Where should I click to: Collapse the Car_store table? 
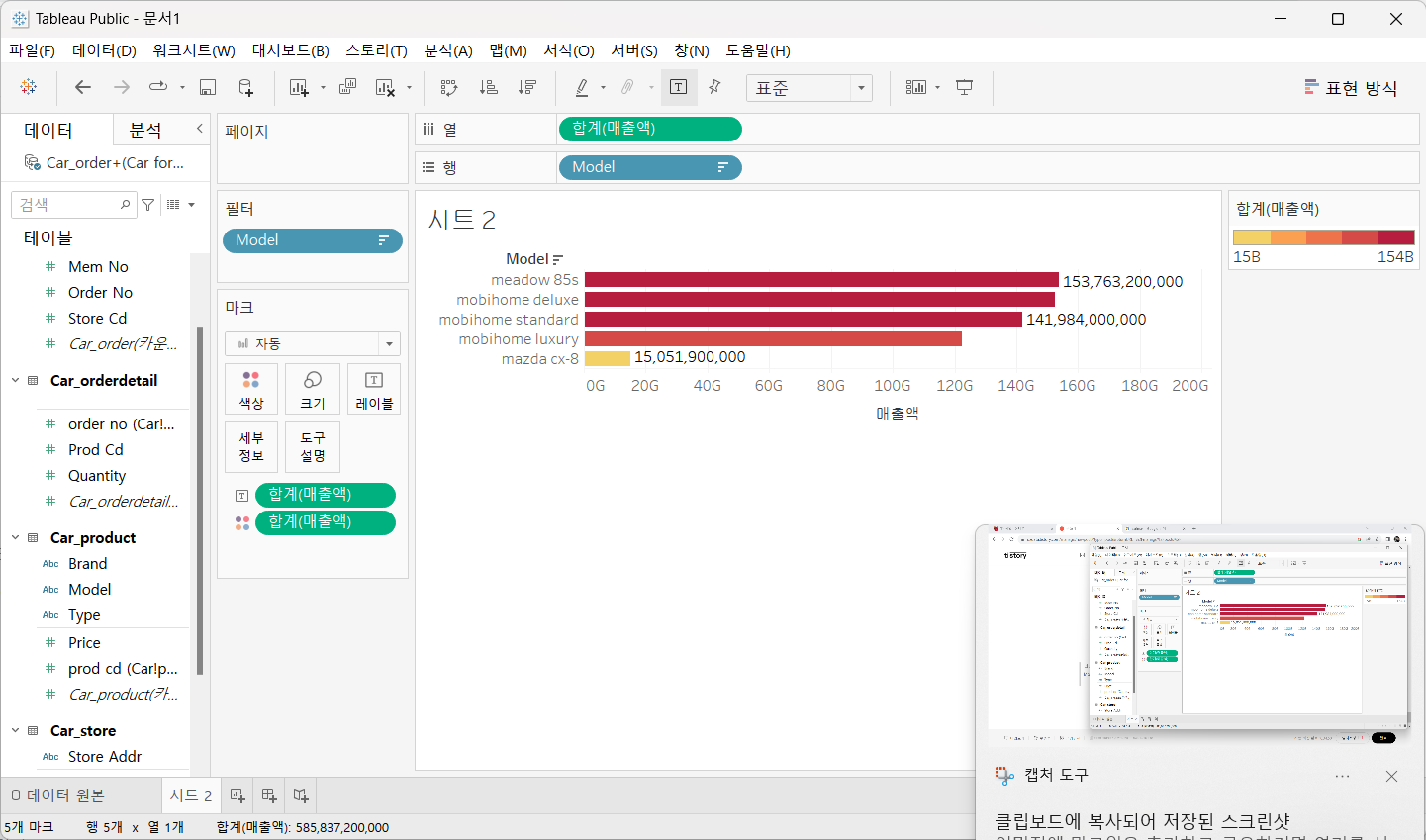15,730
